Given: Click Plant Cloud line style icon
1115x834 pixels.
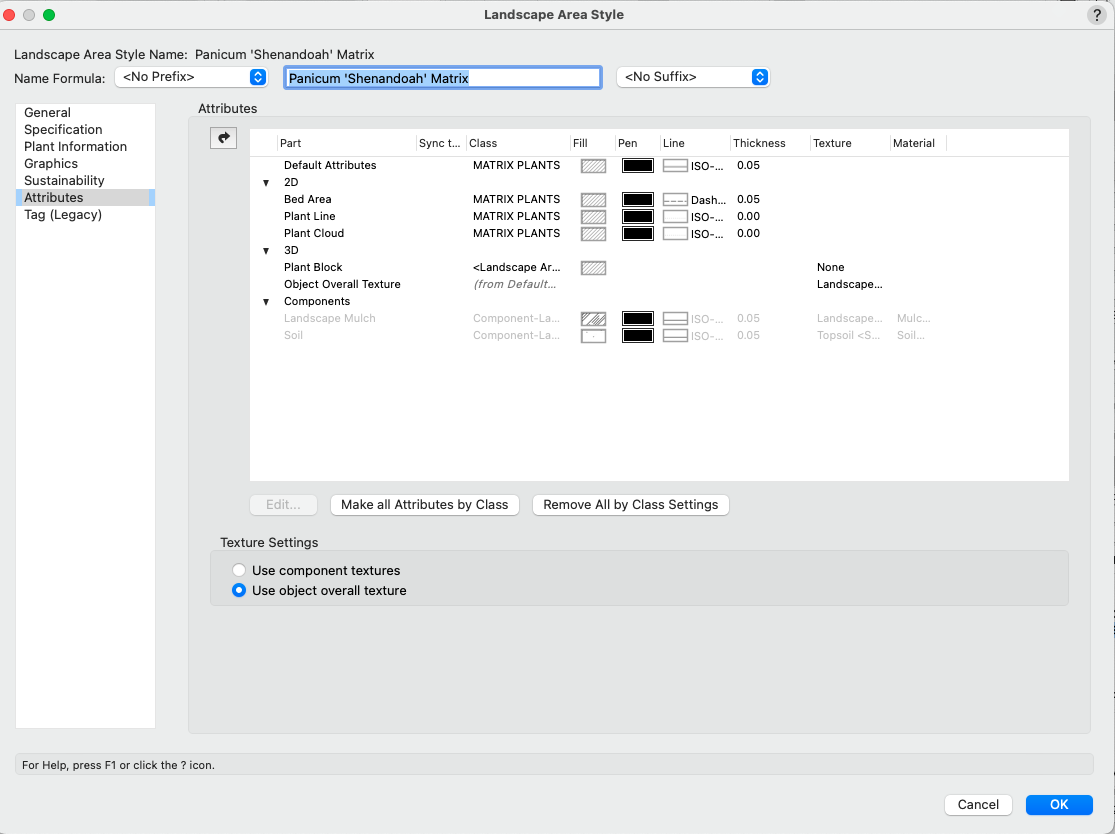Looking at the screenshot, I should pyautogui.click(x=675, y=234).
